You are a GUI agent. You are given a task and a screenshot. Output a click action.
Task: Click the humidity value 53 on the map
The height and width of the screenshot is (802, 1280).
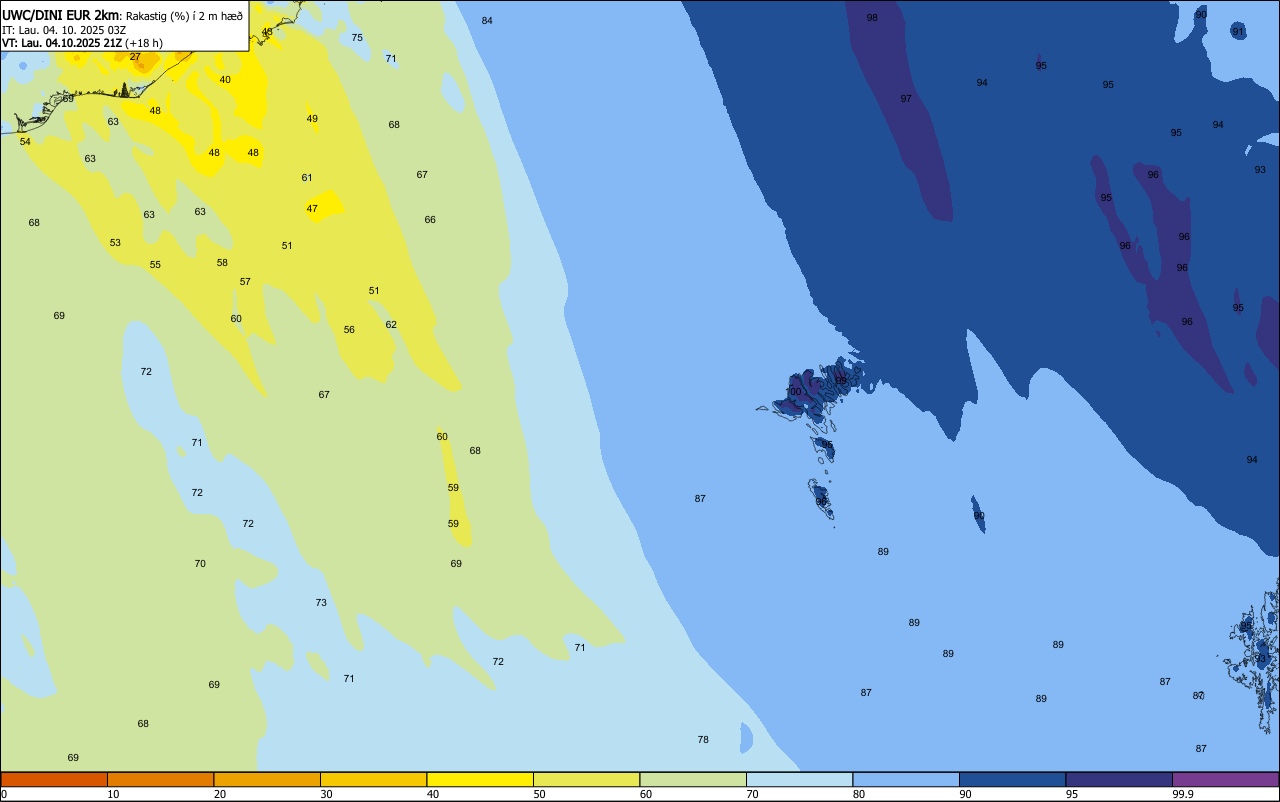point(115,242)
